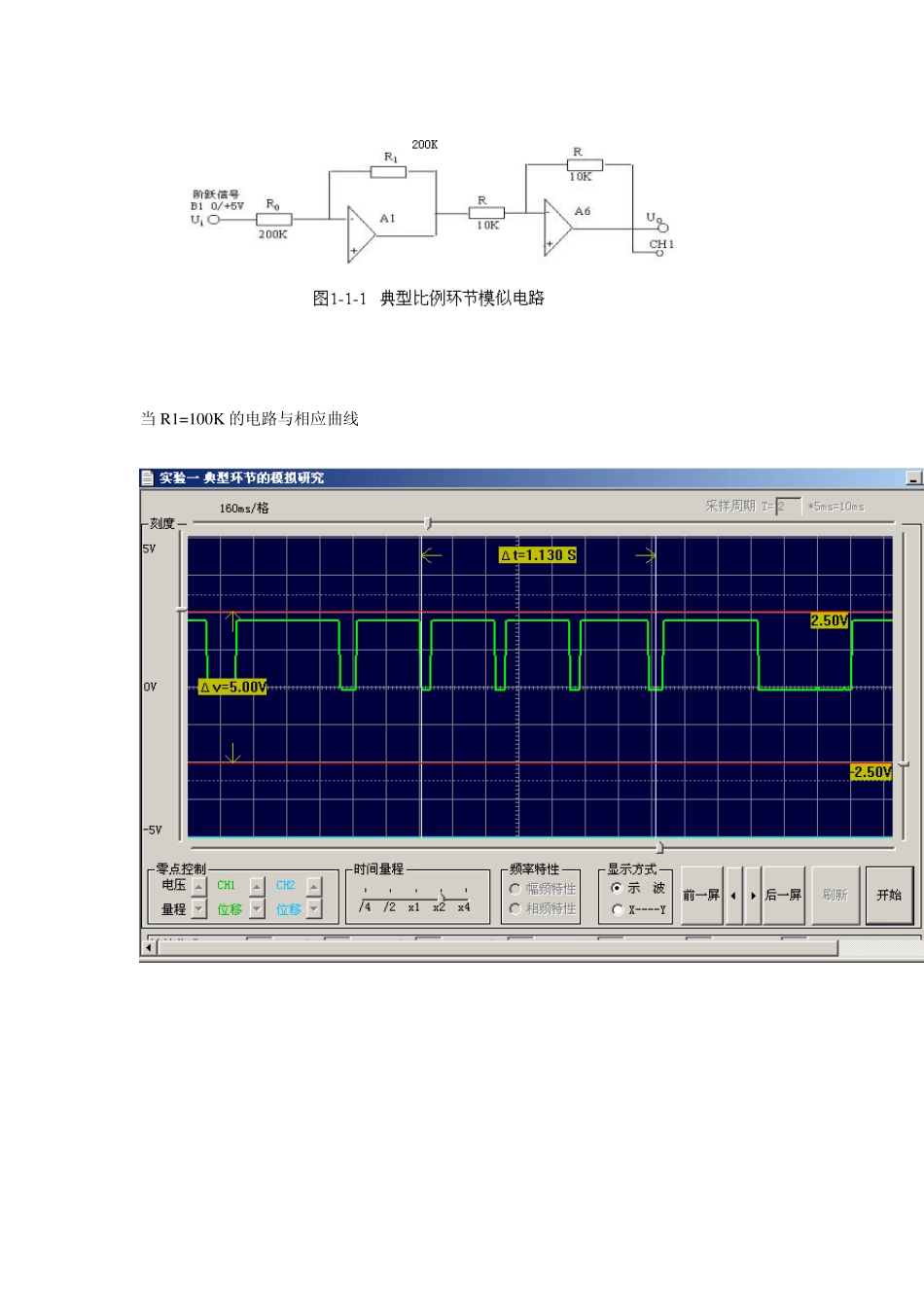The height and width of the screenshot is (1307, 924).
Task: Click the 后一屏 next screen button
Action: 783,896
